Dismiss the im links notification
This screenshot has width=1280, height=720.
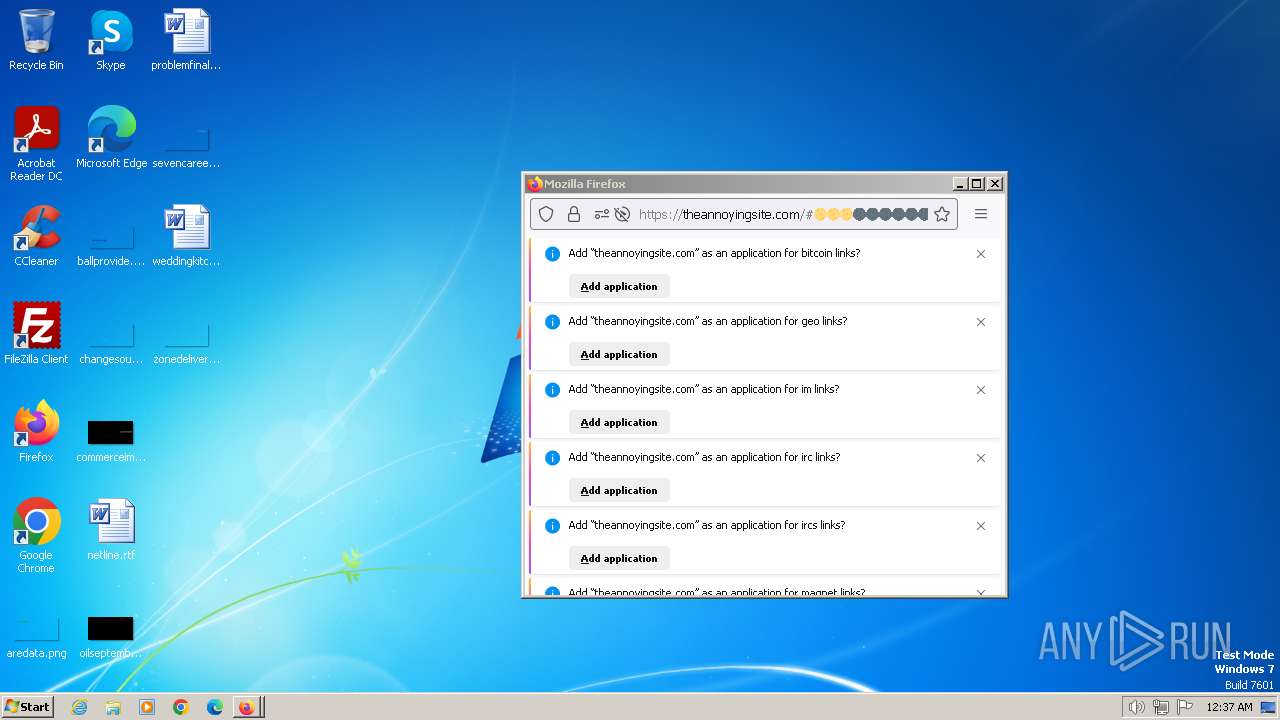pos(981,390)
